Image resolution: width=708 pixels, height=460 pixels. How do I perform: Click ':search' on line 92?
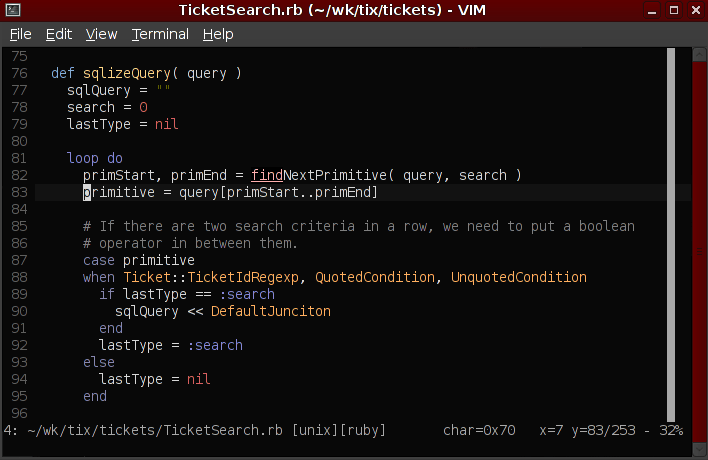click(215, 345)
